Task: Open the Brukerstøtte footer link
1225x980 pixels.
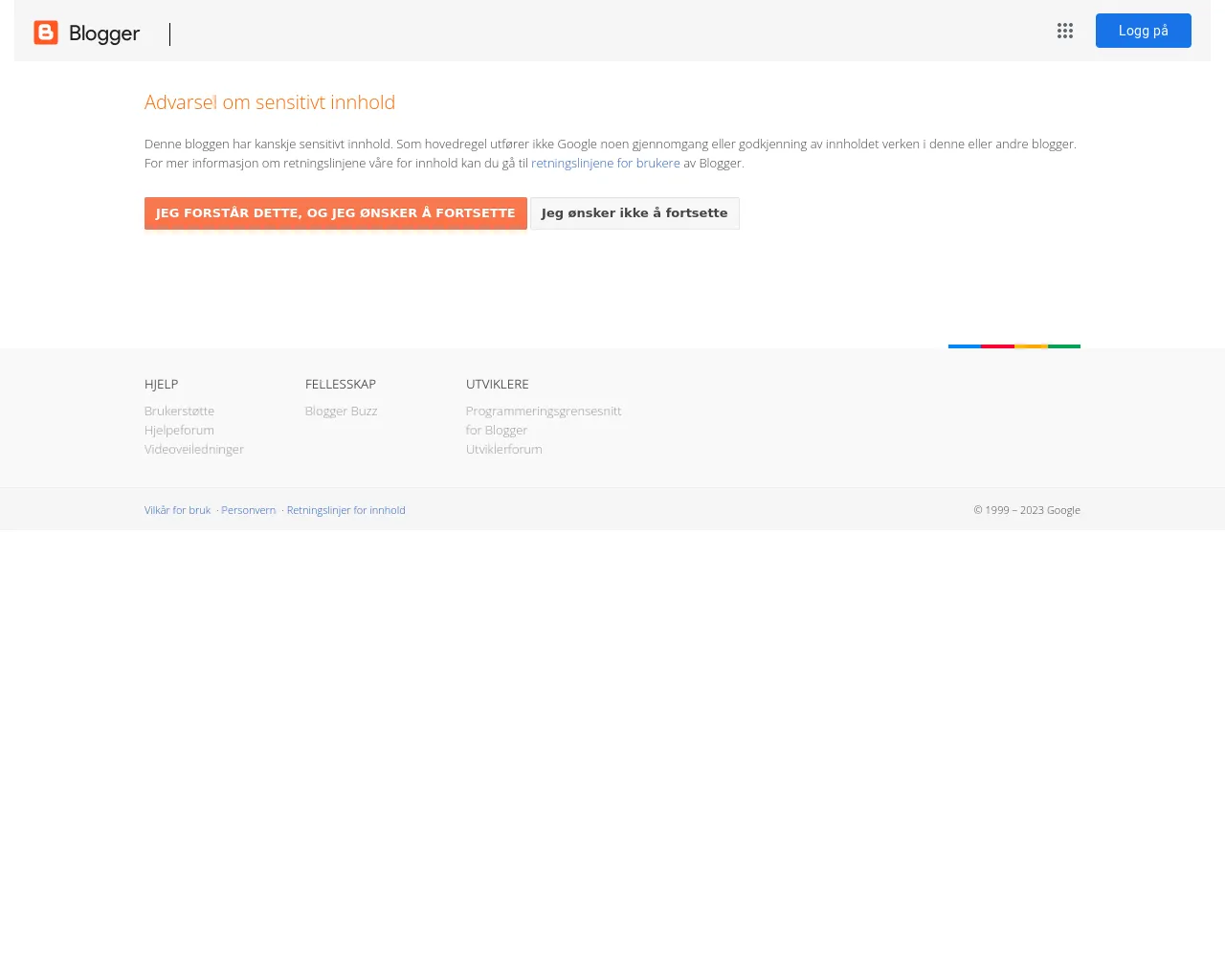Action: pos(179,411)
